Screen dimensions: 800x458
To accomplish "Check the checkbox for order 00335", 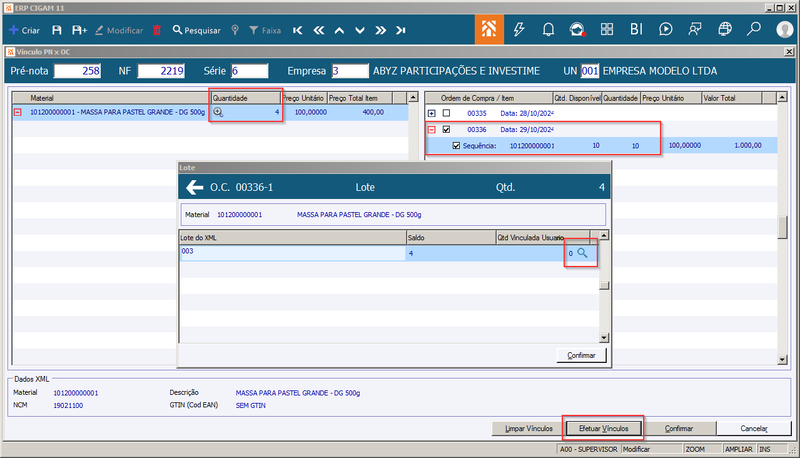I will (x=446, y=113).
